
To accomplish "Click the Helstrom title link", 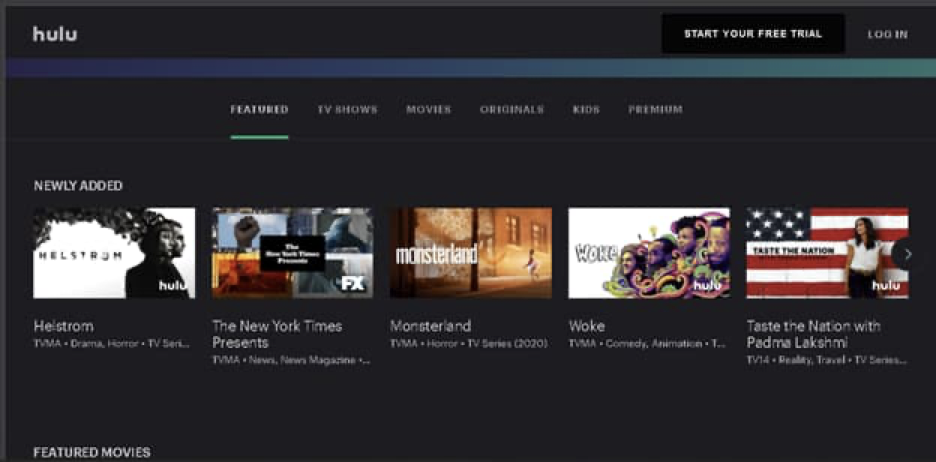I will 63,327.
